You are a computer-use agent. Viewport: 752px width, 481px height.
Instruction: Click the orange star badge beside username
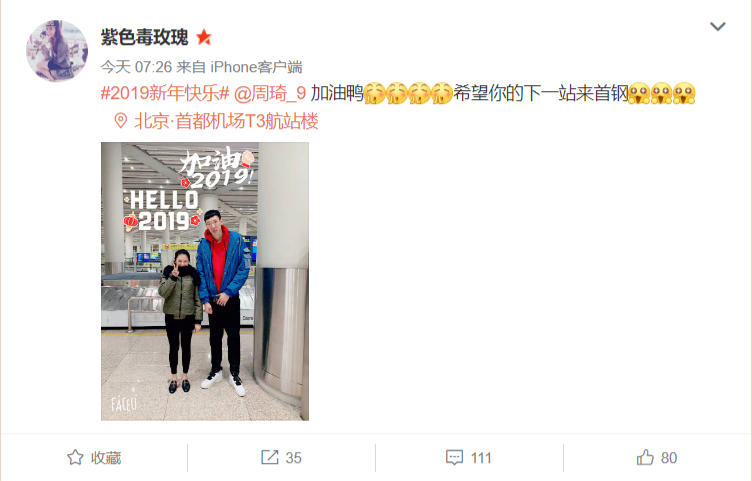point(204,37)
